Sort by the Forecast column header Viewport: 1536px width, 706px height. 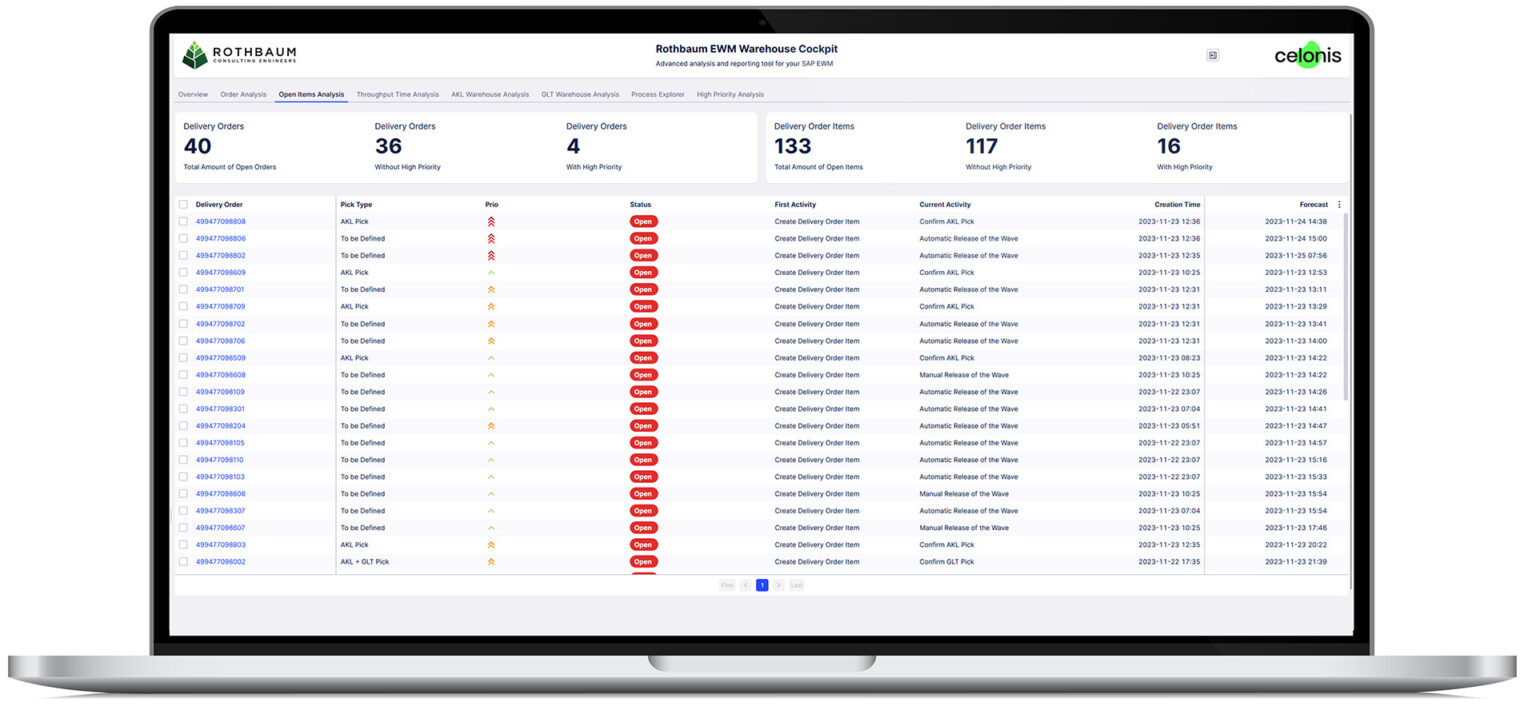pyautogui.click(x=1313, y=205)
